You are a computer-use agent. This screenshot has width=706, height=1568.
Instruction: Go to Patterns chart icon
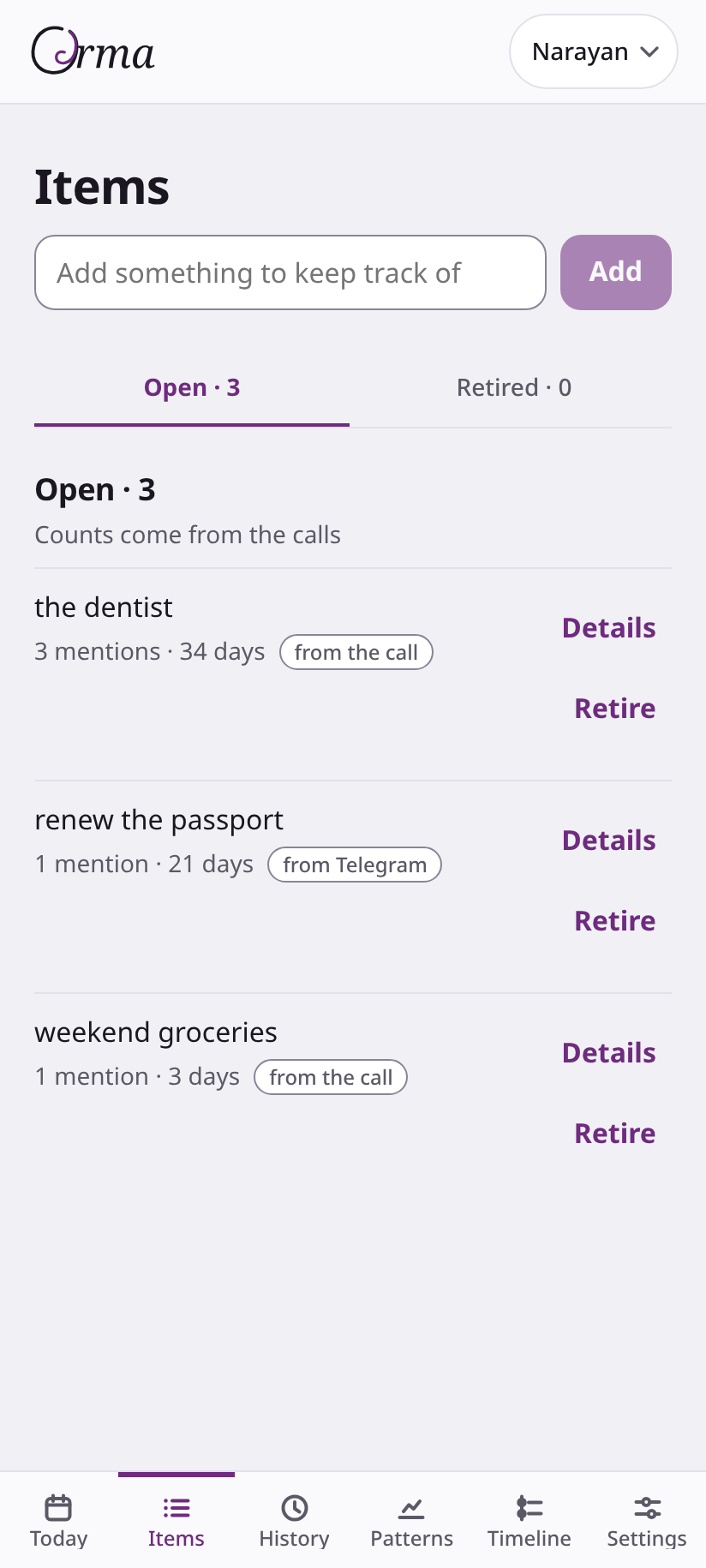click(x=411, y=1508)
